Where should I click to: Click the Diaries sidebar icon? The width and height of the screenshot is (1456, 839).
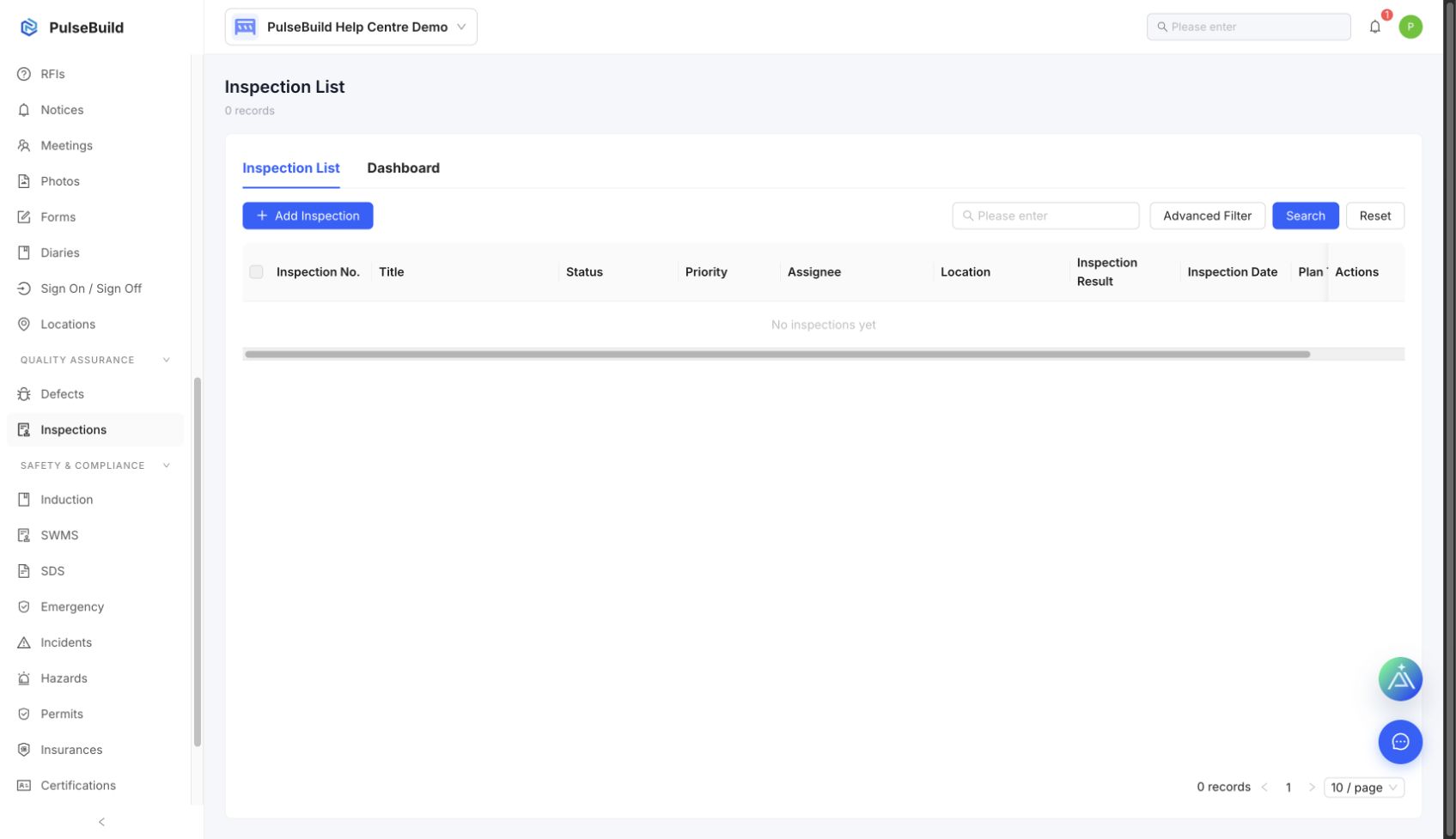[x=24, y=252]
